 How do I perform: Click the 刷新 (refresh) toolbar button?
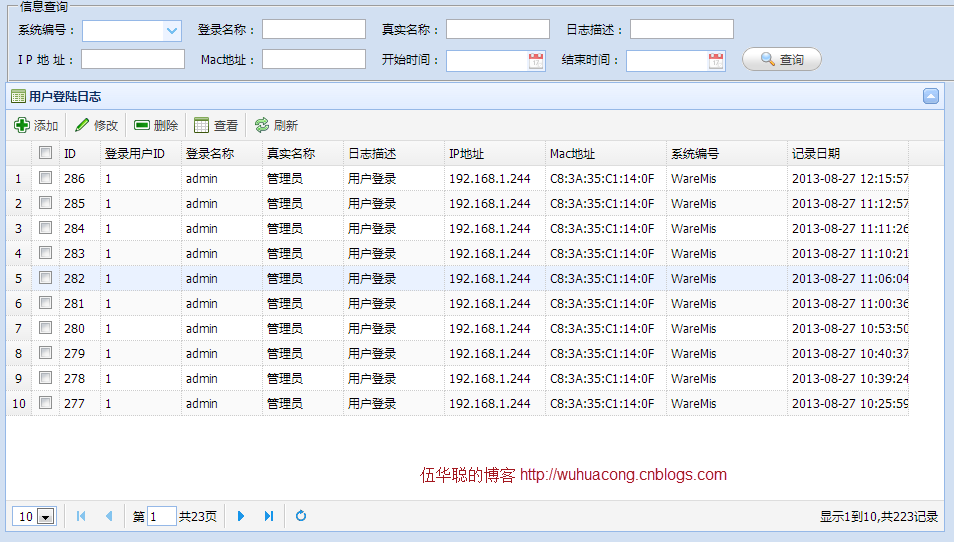(276, 125)
